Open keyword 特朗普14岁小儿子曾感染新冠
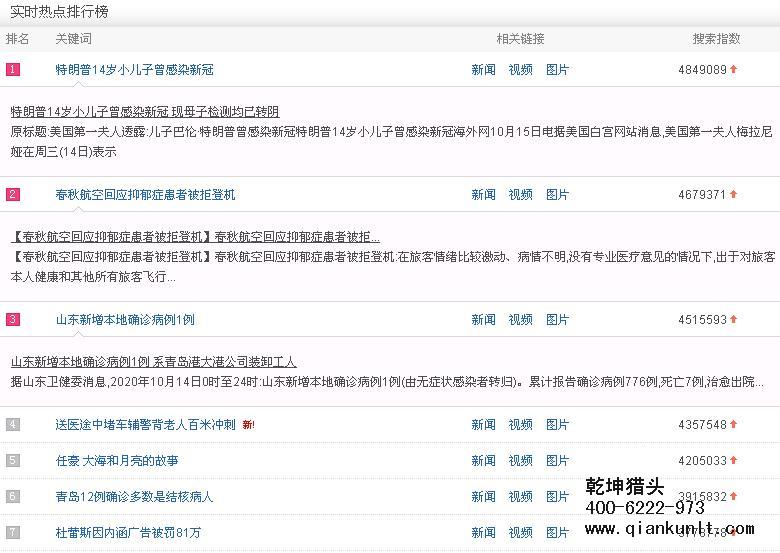Image resolution: width=780 pixels, height=553 pixels. pyautogui.click(x=134, y=70)
